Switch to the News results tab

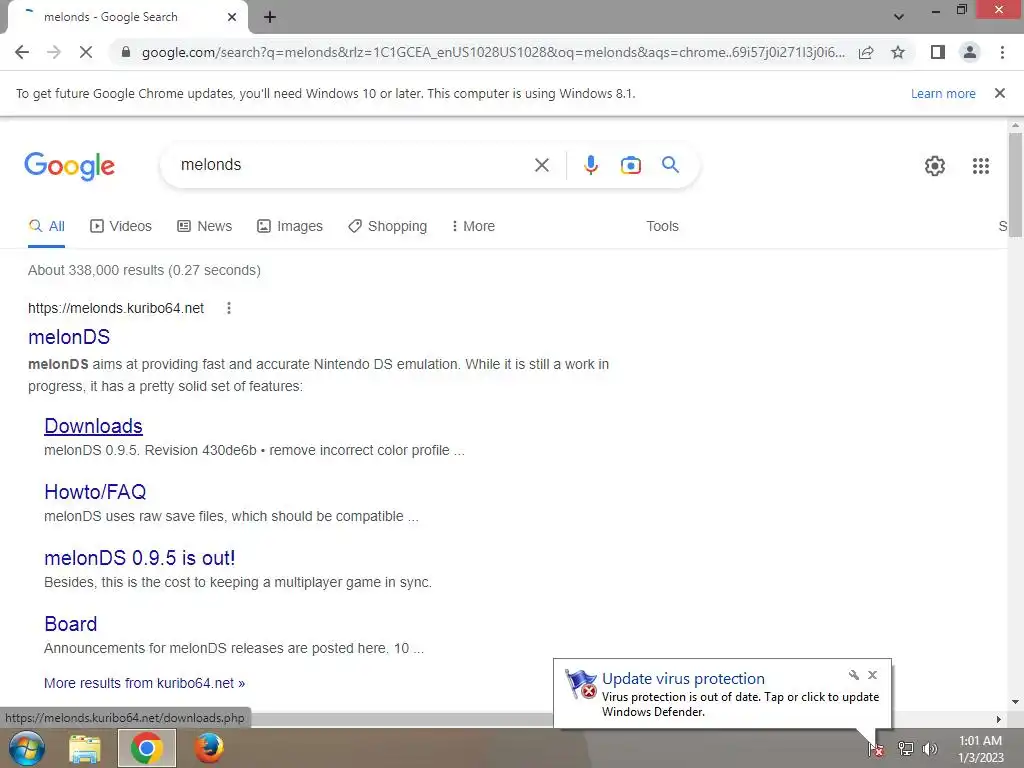pyautogui.click(x=205, y=226)
